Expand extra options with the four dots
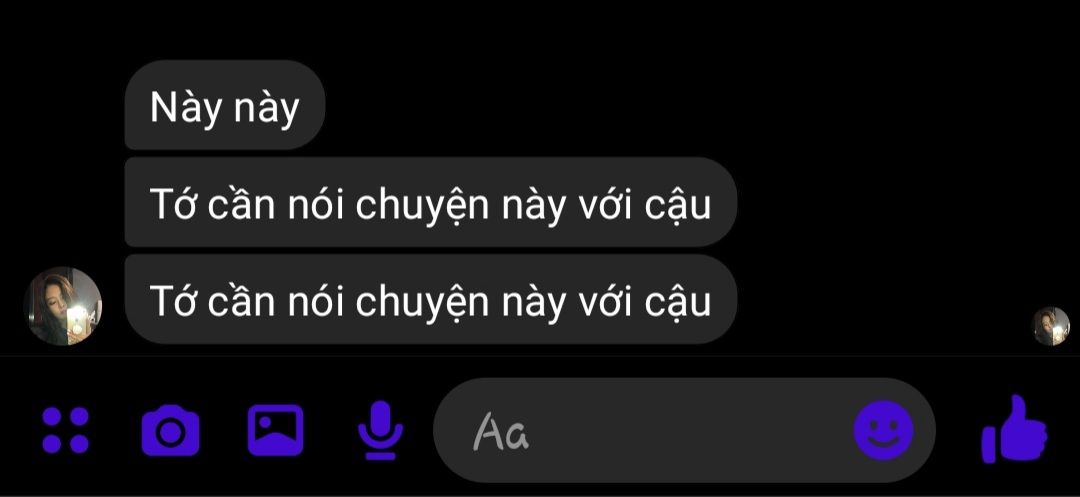Viewport: 1080px width, 497px height. (x=65, y=430)
